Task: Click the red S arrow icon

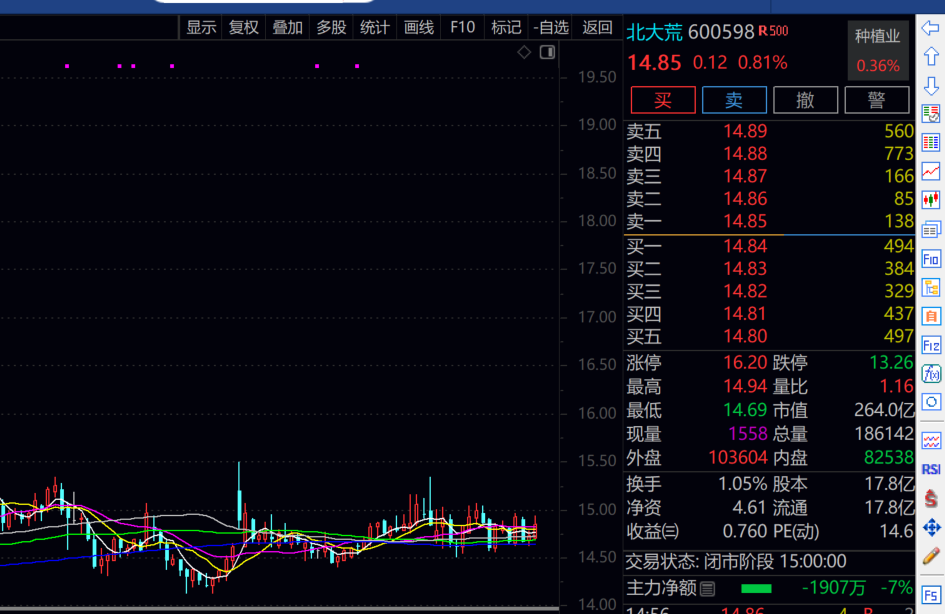Action: [931, 498]
